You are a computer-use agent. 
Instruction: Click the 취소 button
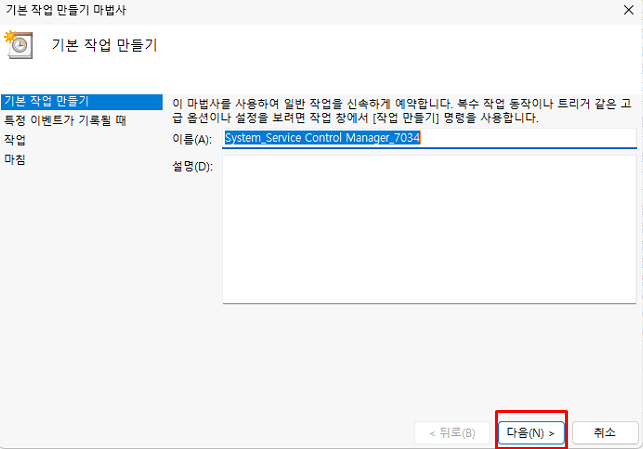[x=605, y=432]
